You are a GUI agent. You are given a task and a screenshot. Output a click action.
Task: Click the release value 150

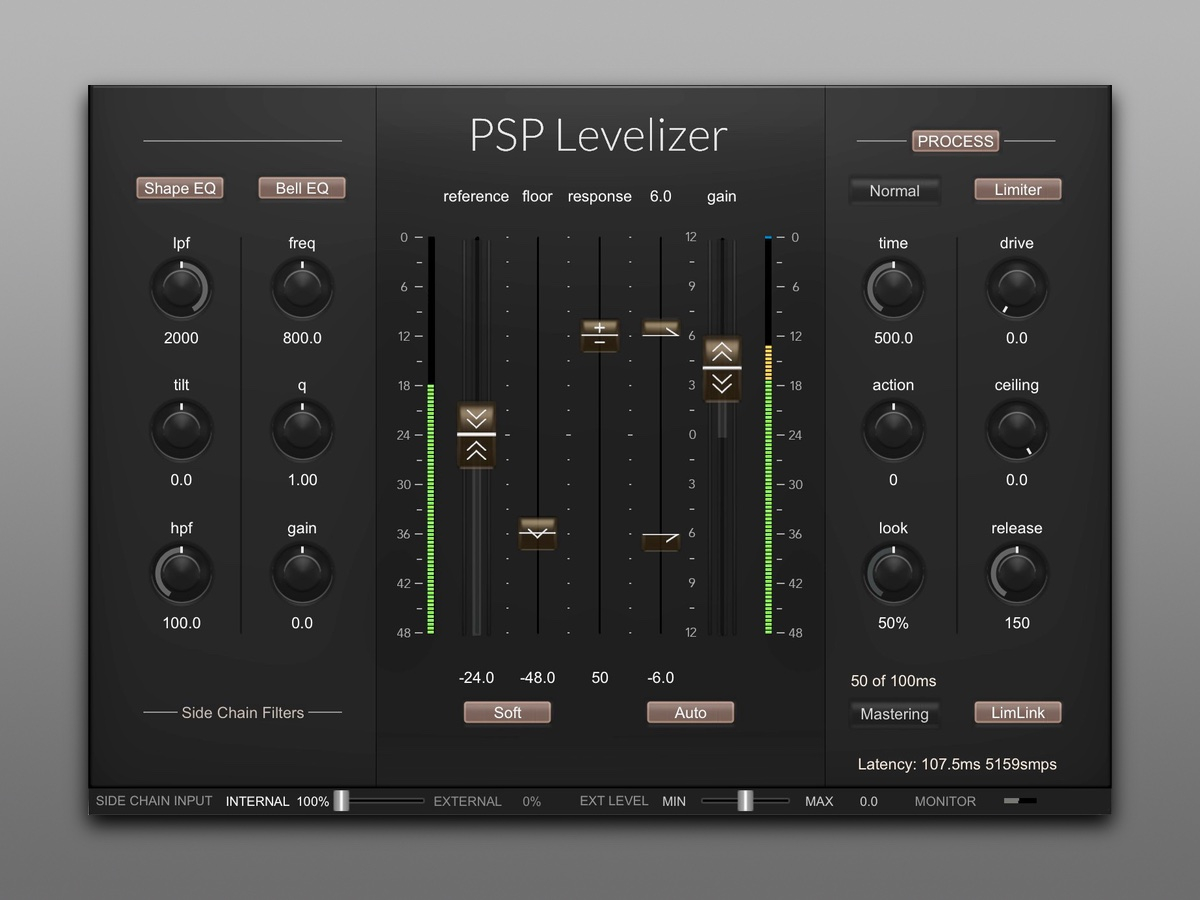pyautogui.click(x=1017, y=623)
